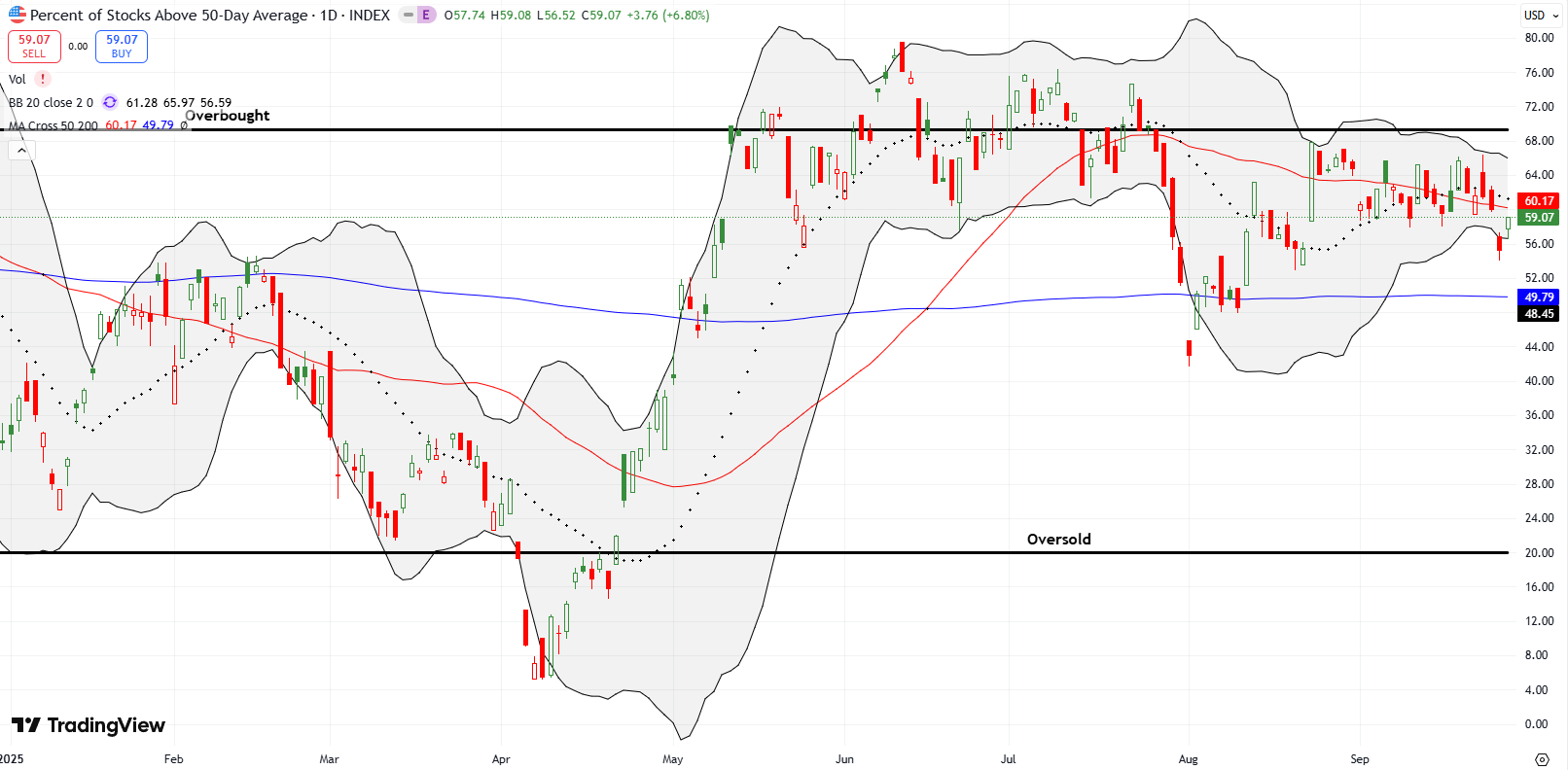Collapse the indicator legend with the chevron
This screenshot has width=1568, height=770.
(x=21, y=150)
